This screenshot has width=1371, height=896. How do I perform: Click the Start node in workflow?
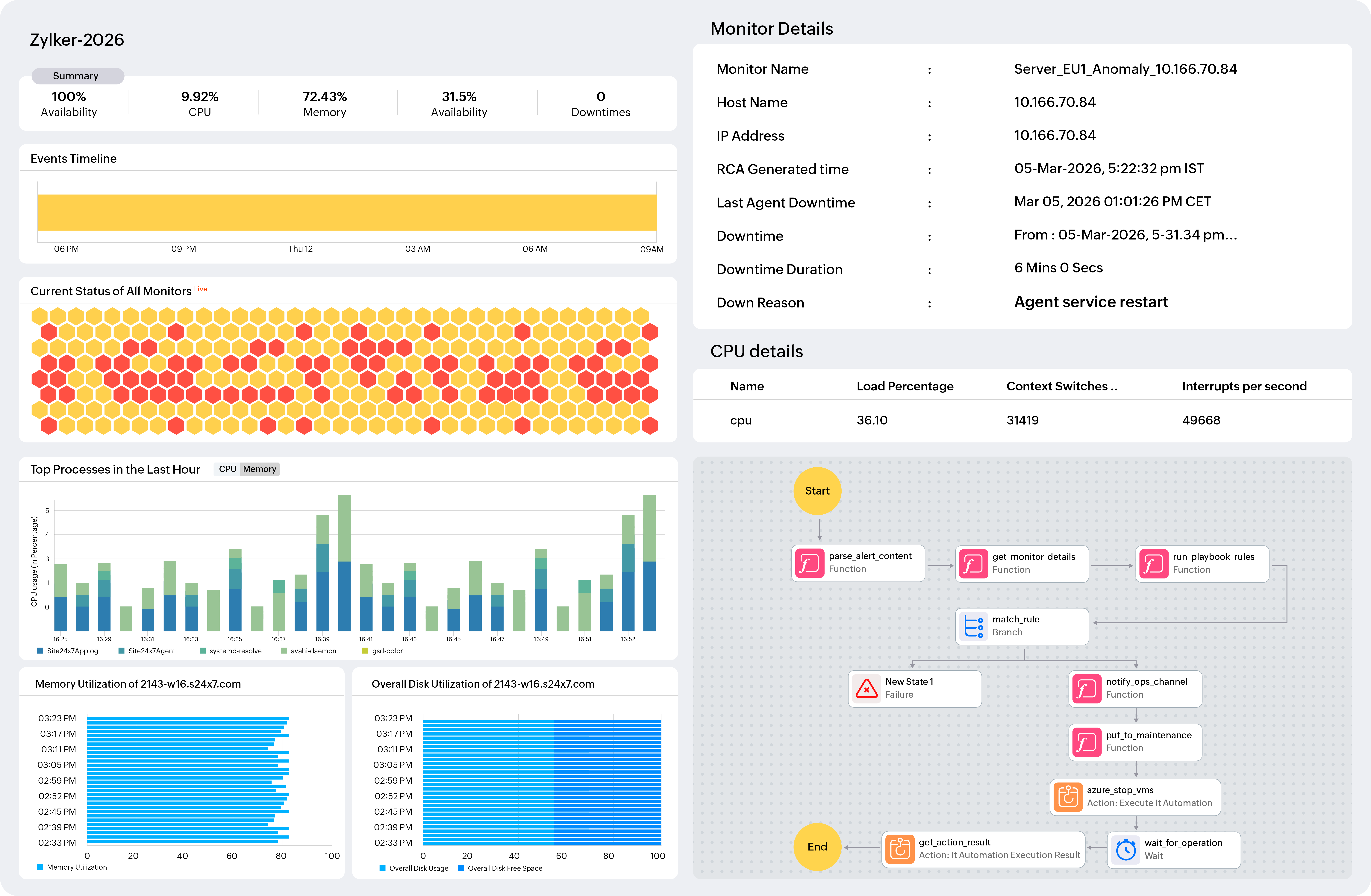pyautogui.click(x=817, y=491)
